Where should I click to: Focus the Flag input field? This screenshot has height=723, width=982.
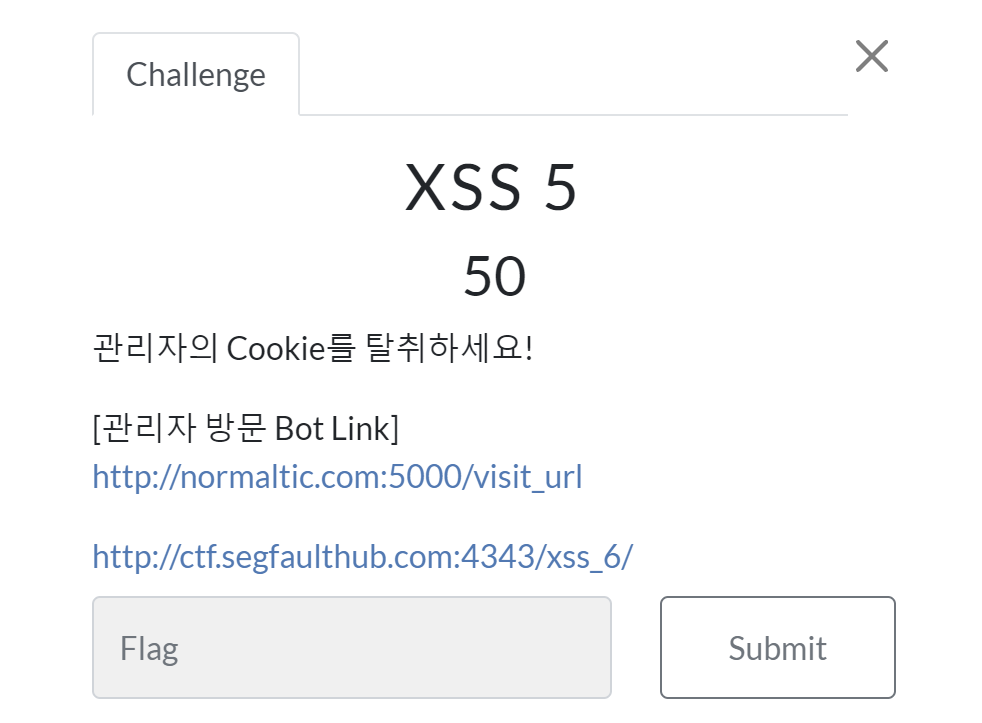click(352, 647)
